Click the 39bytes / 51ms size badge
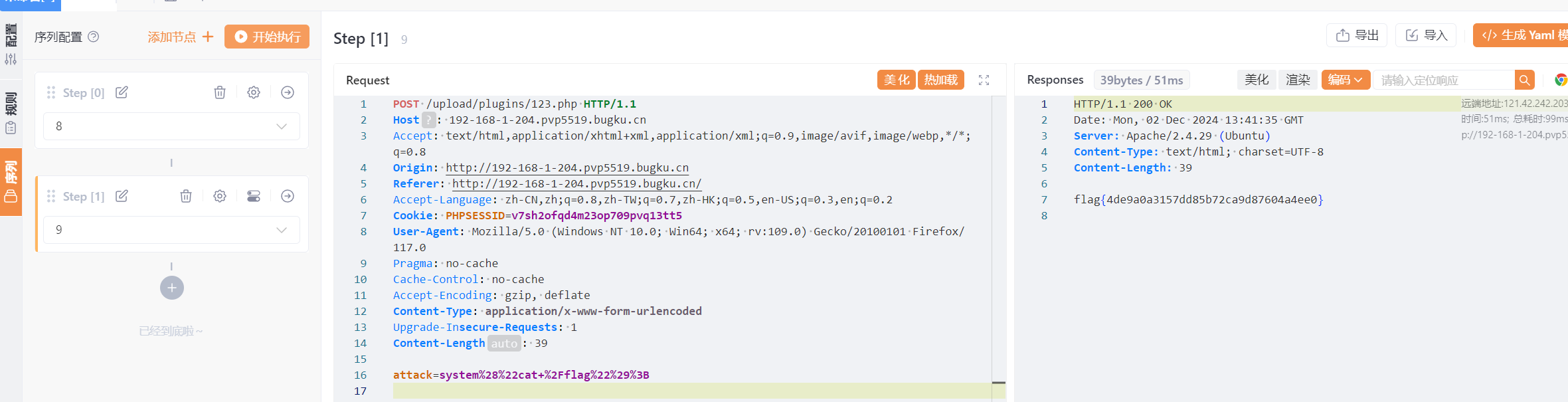The width and height of the screenshot is (1568, 402). coord(1142,80)
